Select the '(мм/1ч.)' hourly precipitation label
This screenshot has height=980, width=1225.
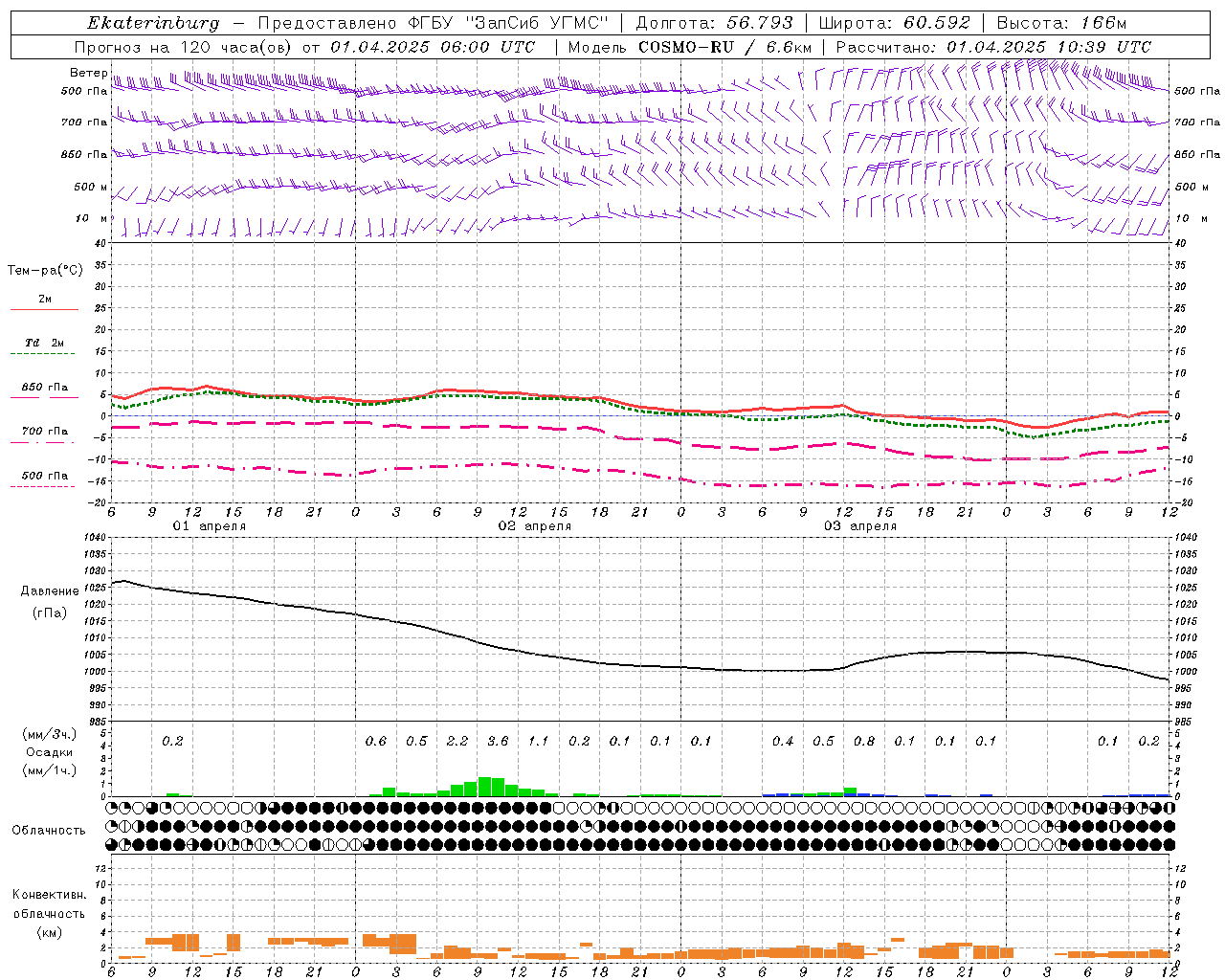(x=50, y=770)
